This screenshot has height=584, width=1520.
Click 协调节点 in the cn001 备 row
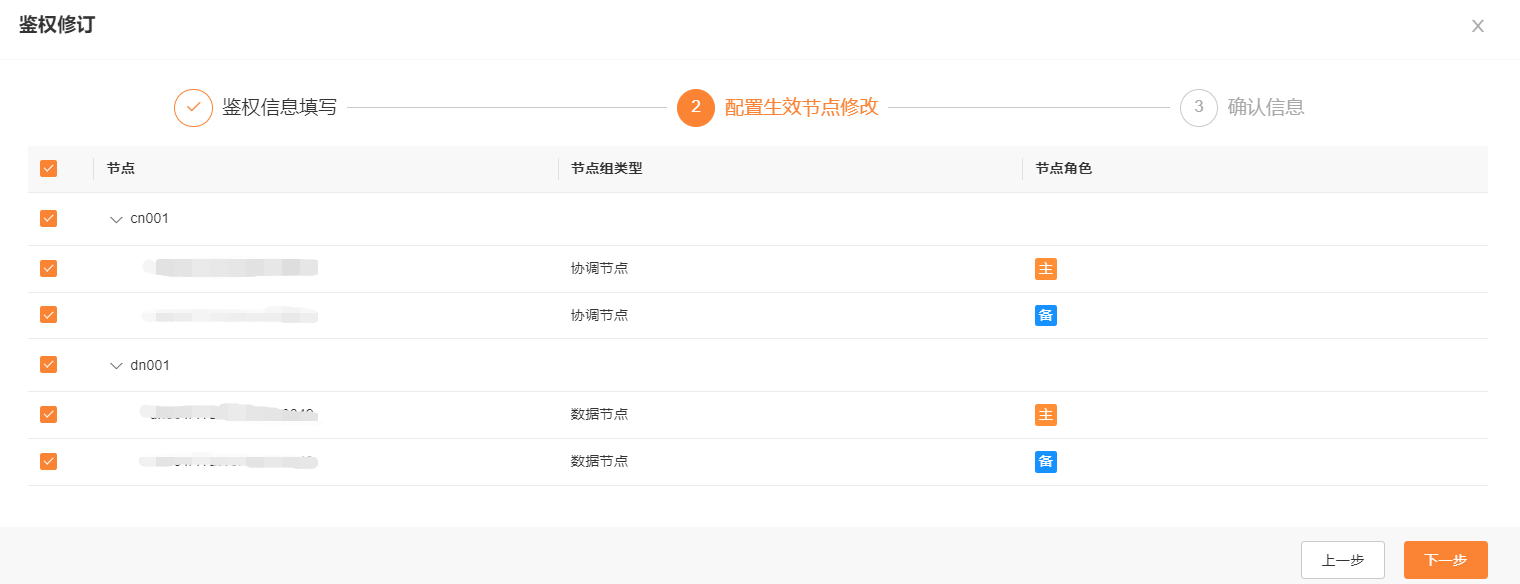pos(599,315)
